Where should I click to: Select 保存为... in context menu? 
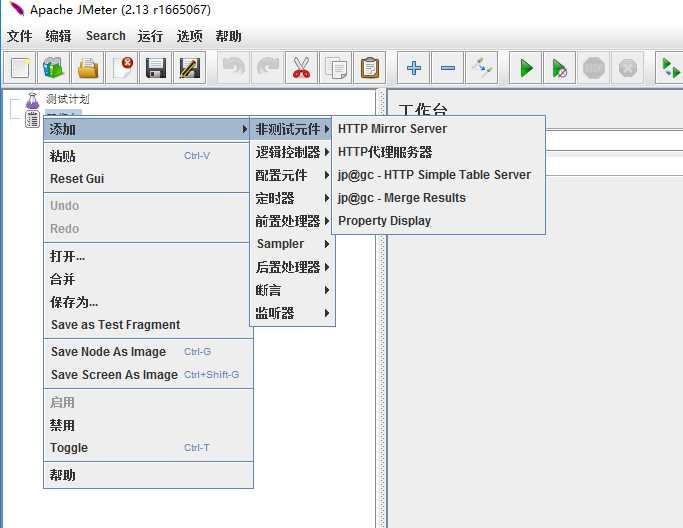tap(148, 302)
